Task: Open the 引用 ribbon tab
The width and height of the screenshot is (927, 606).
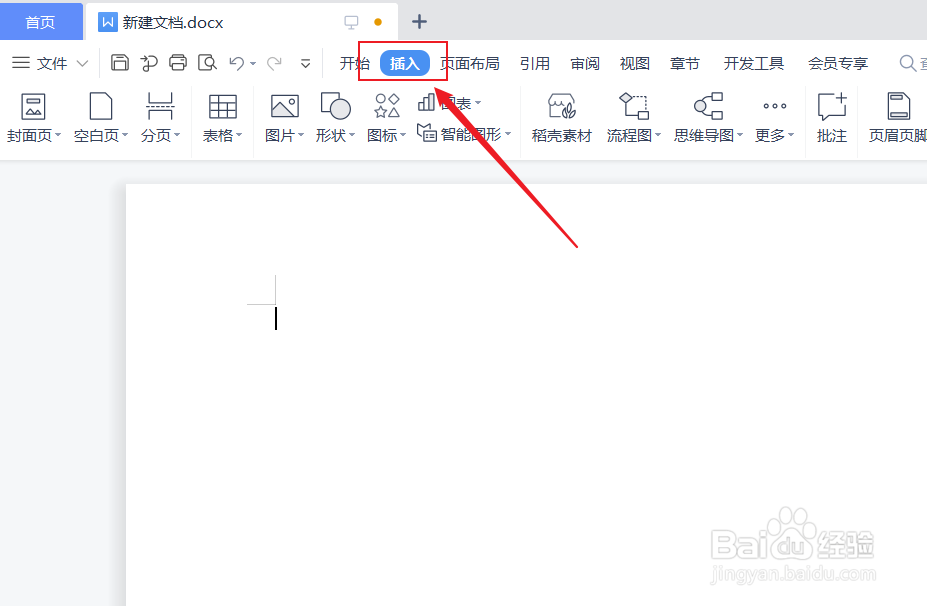Action: click(534, 63)
